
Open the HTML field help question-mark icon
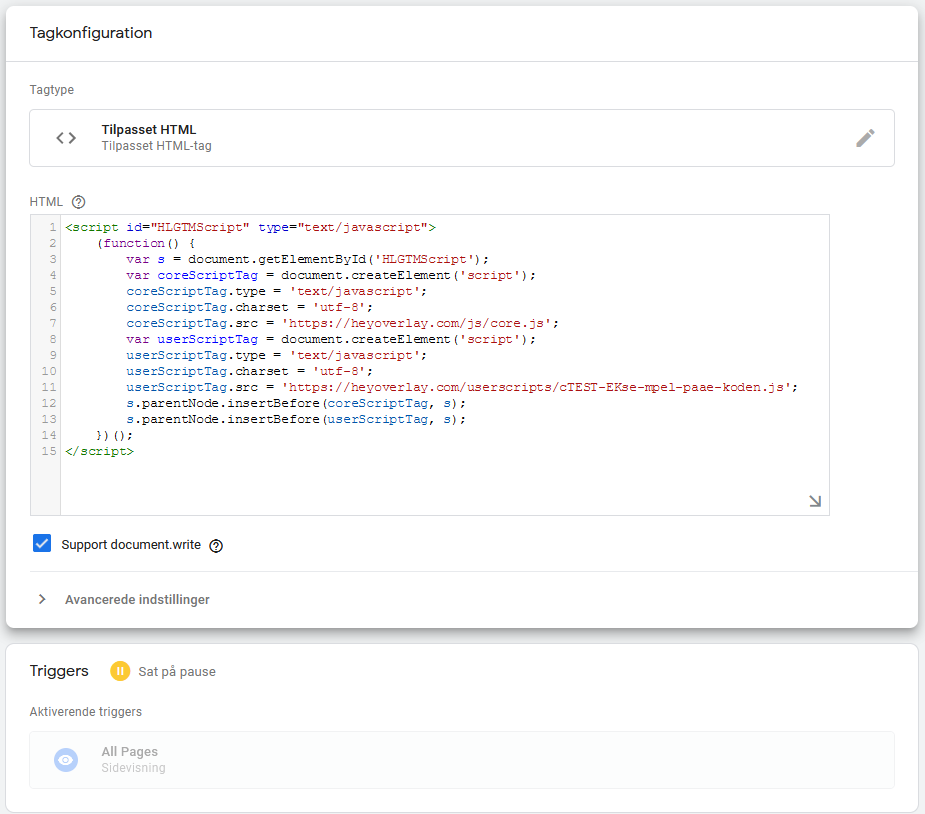coord(78,202)
